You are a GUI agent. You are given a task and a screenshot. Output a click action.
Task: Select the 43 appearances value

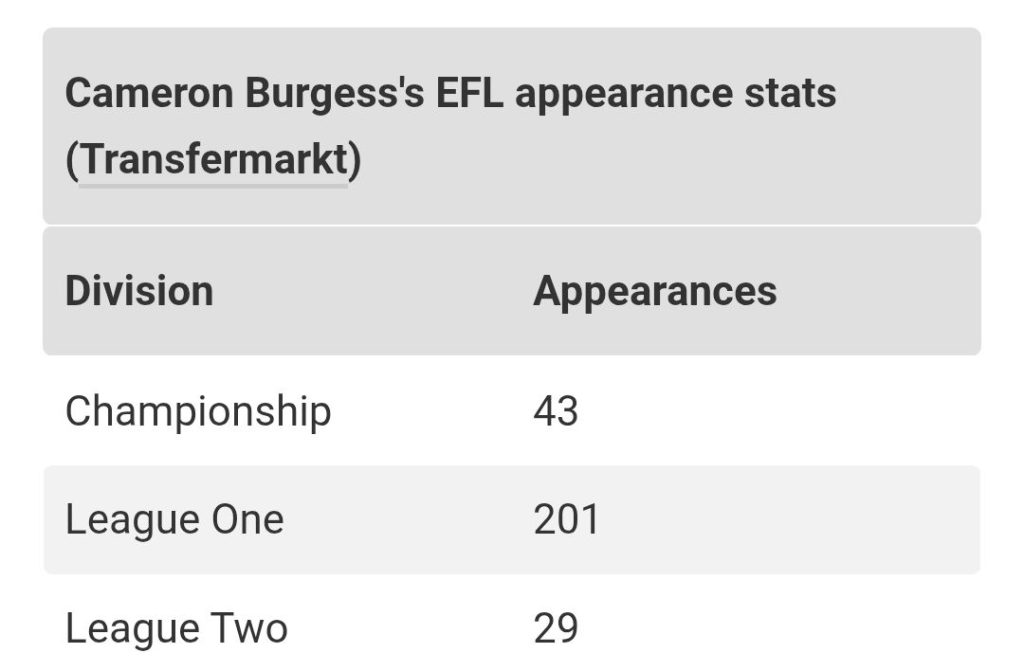pyautogui.click(x=556, y=412)
